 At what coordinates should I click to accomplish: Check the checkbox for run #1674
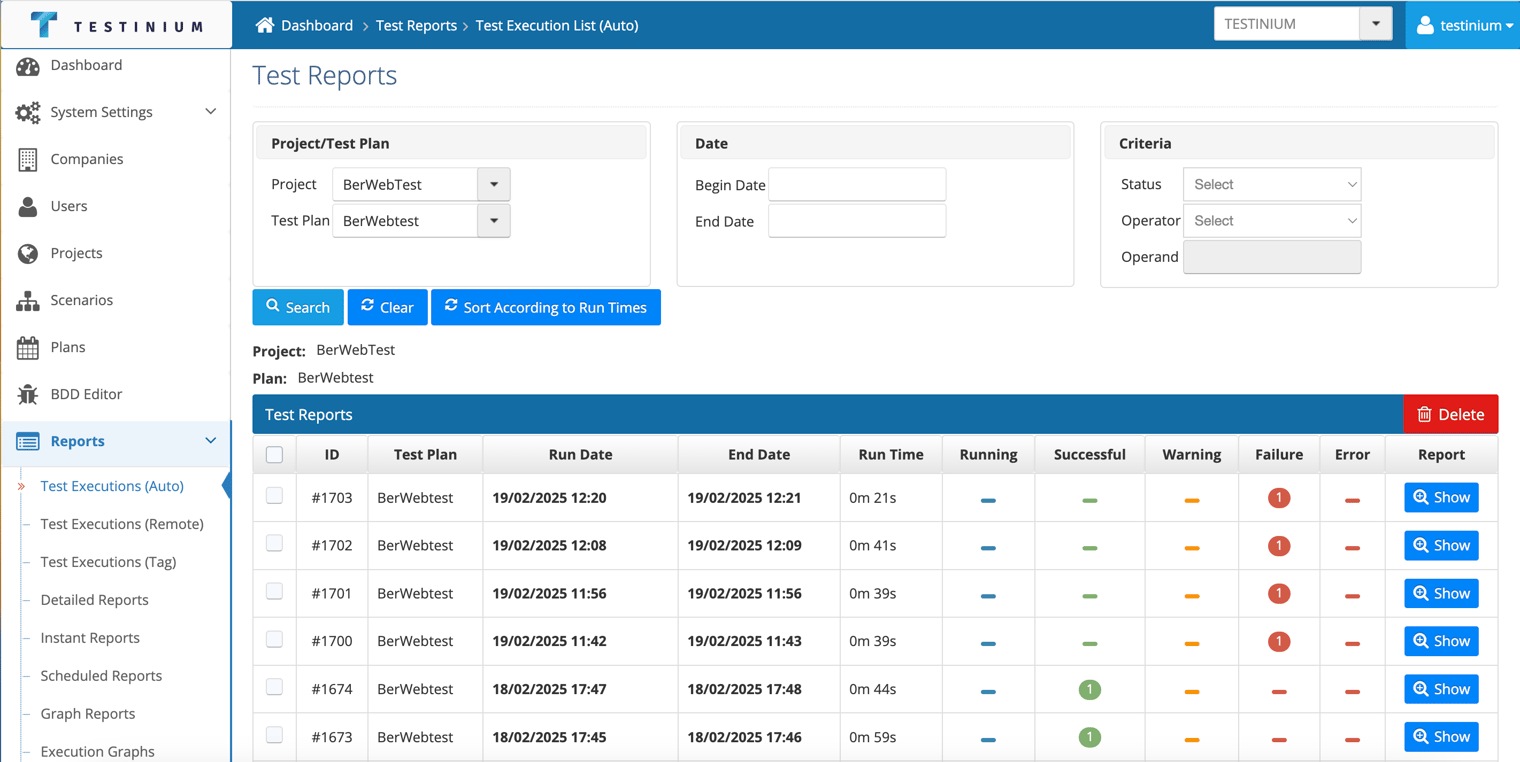coord(275,688)
